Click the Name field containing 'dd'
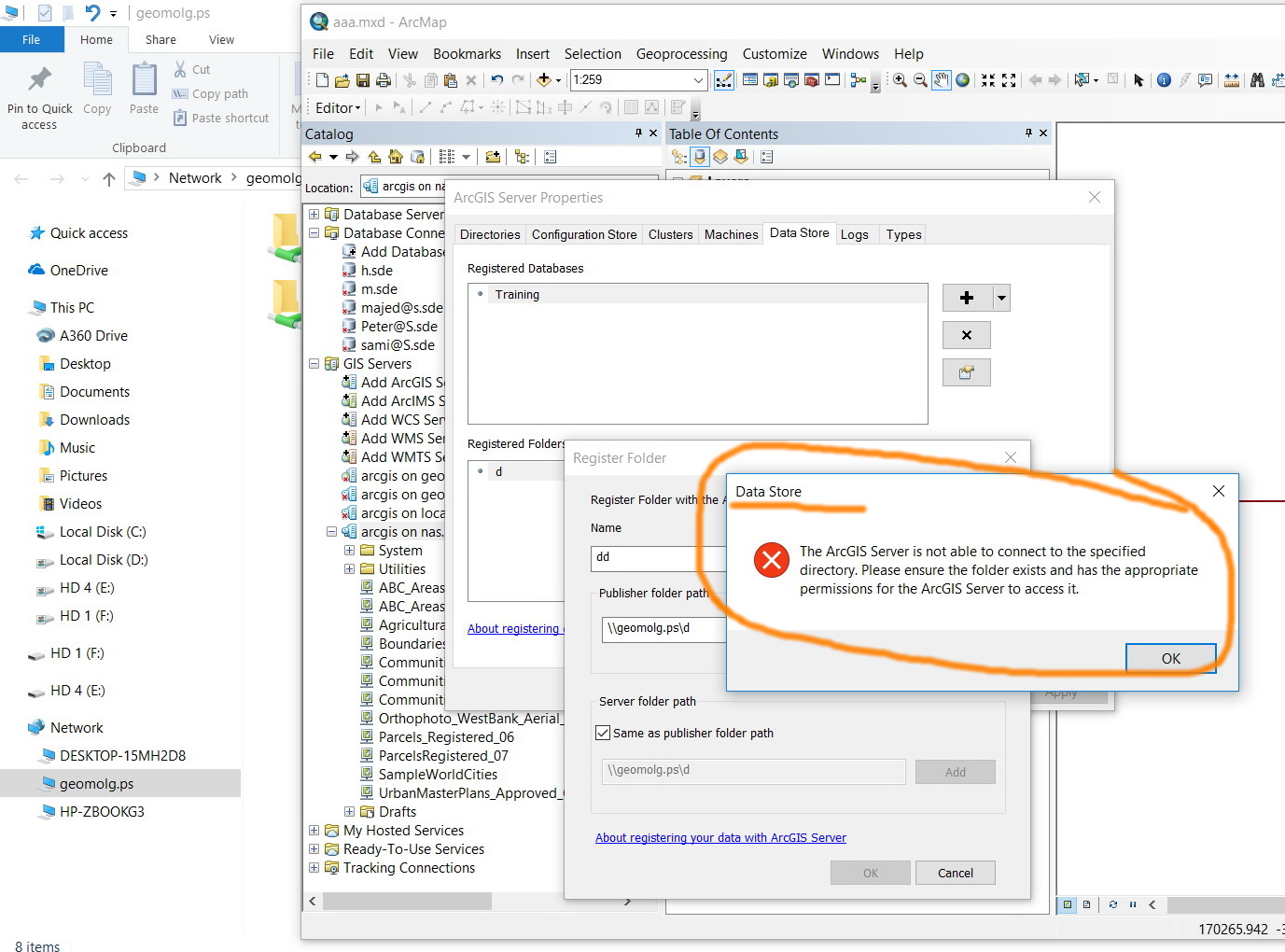 tap(658, 557)
